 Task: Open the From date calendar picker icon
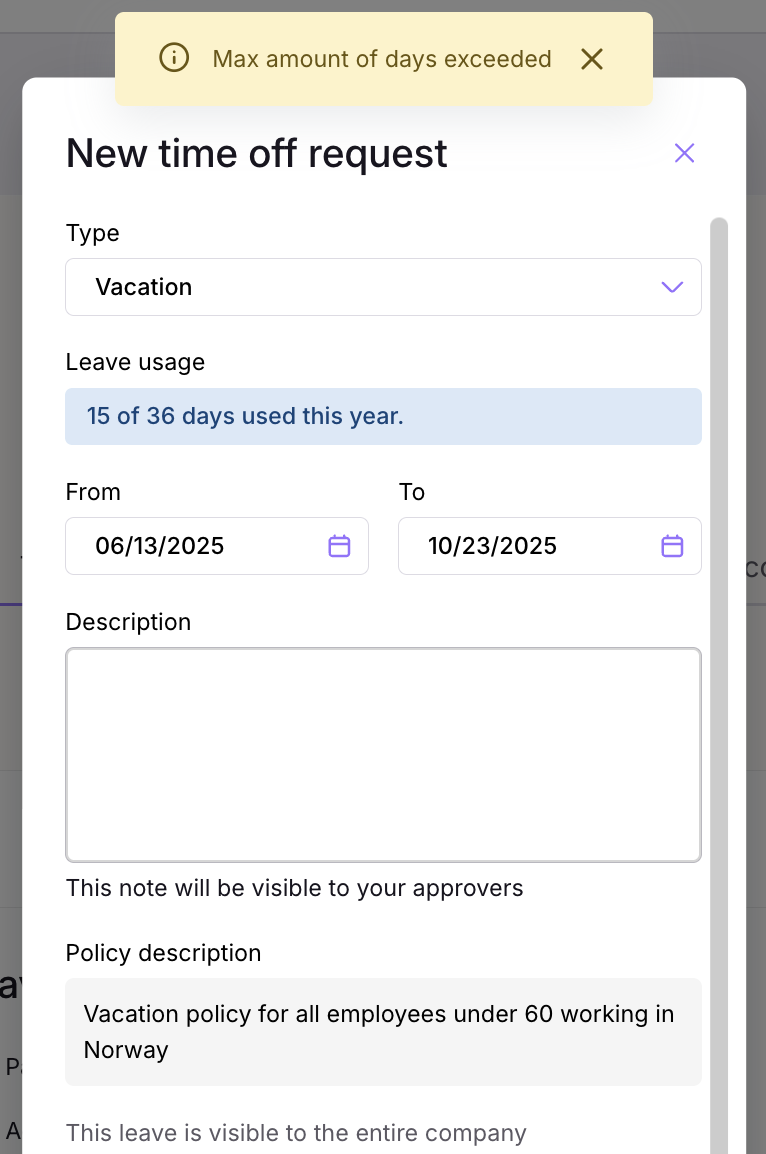339,546
